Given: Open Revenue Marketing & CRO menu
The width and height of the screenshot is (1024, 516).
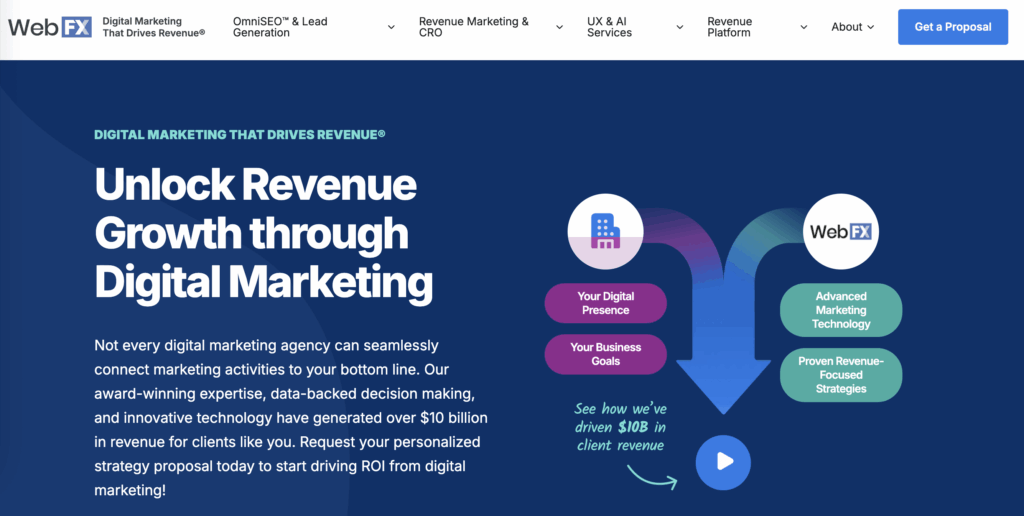Looking at the screenshot, I should pos(473,27).
